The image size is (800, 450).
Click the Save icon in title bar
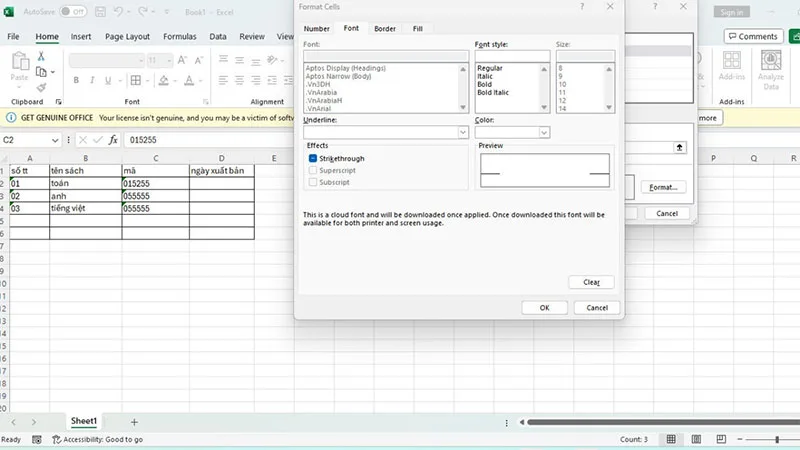[x=101, y=12]
